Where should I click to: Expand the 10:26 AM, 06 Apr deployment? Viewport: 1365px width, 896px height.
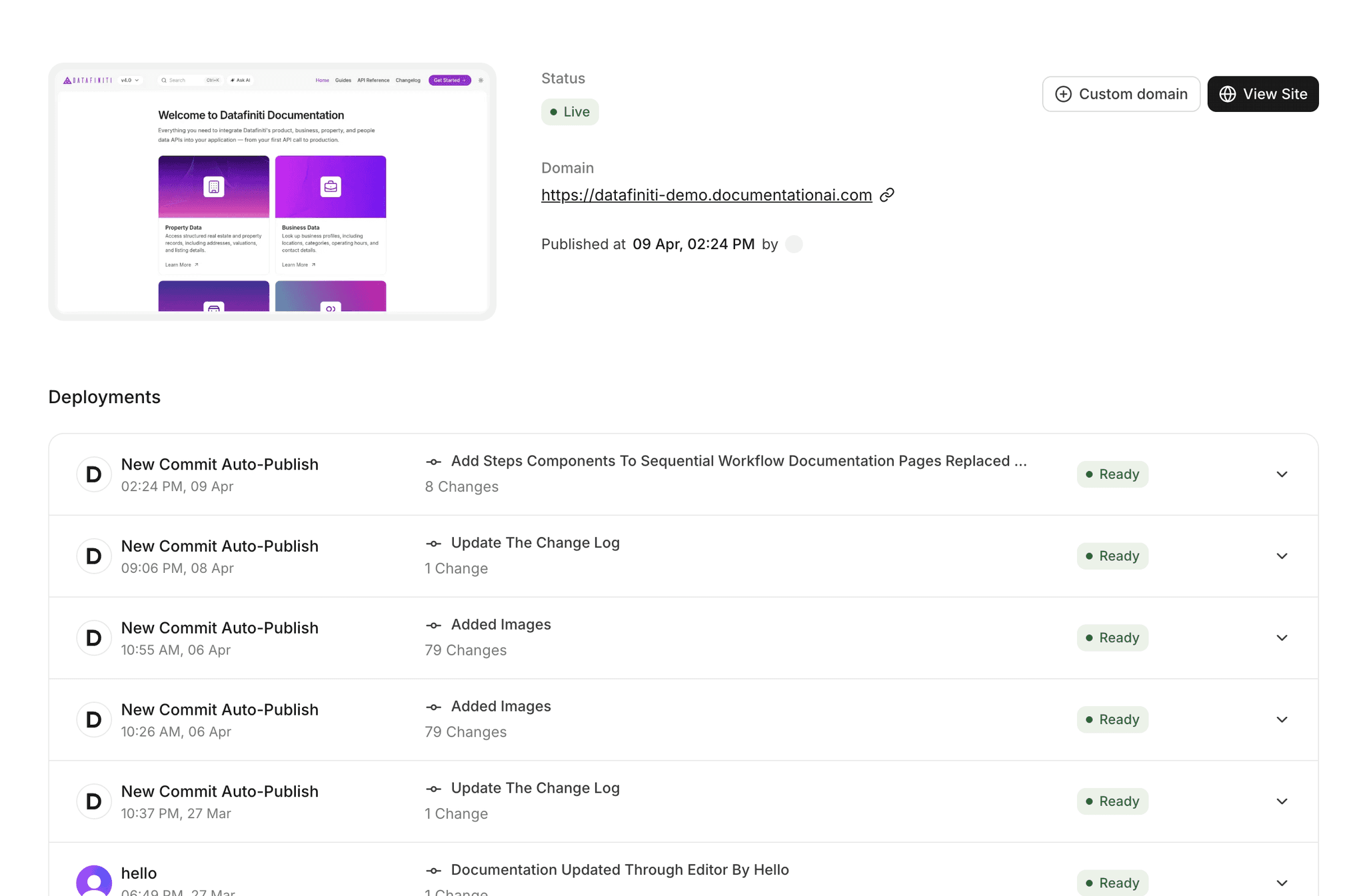coord(1281,719)
